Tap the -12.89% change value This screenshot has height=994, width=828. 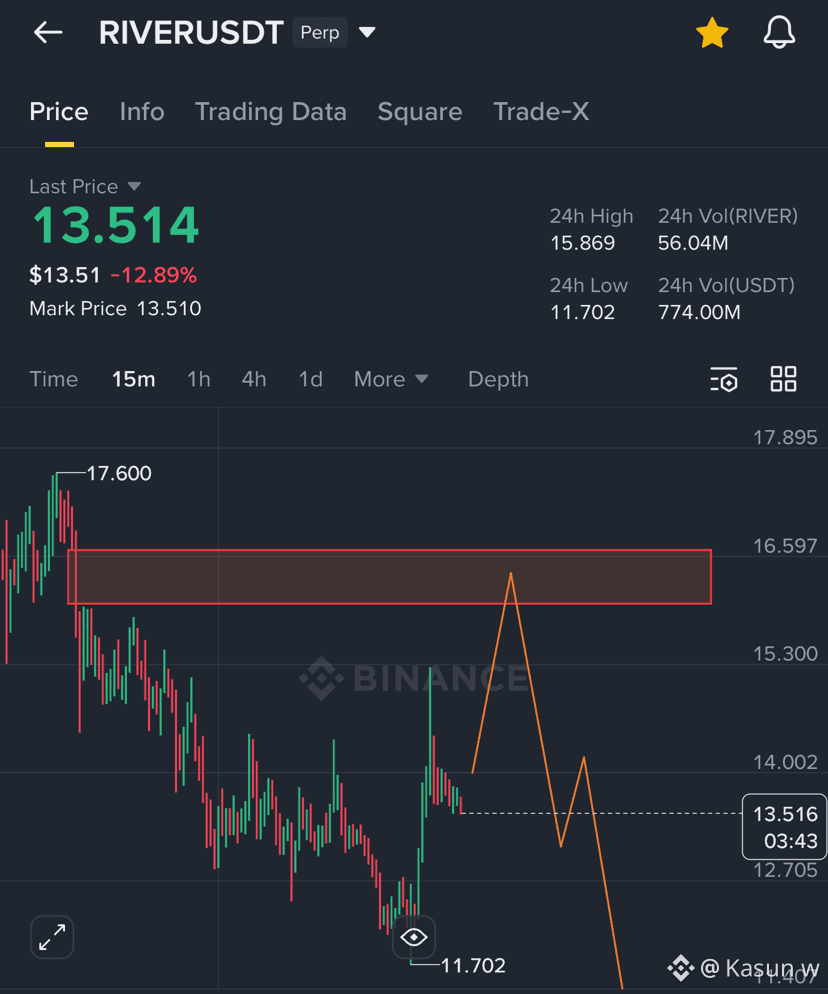(x=153, y=275)
